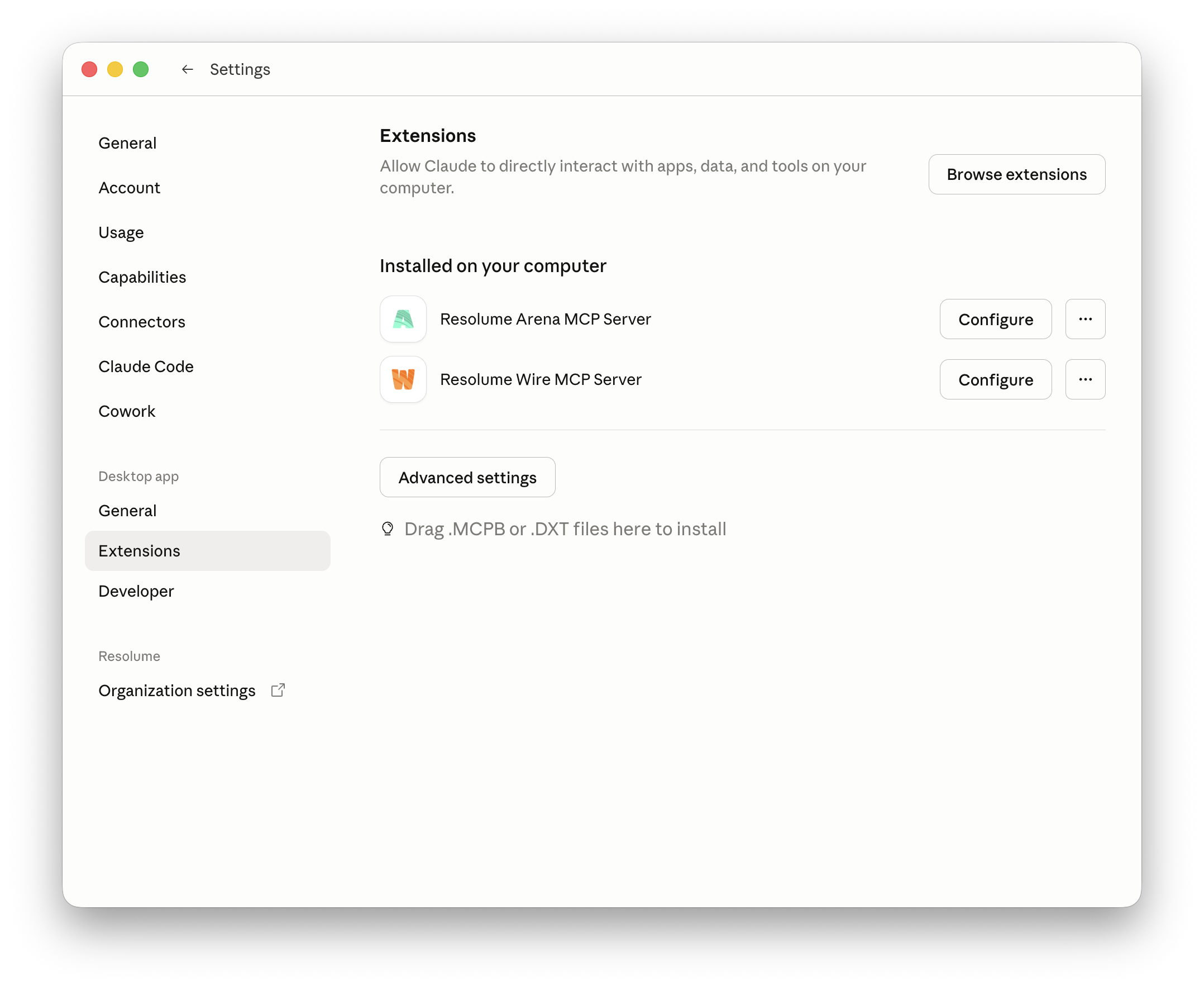Configure the Resolume Arena MCP Server

click(x=995, y=320)
